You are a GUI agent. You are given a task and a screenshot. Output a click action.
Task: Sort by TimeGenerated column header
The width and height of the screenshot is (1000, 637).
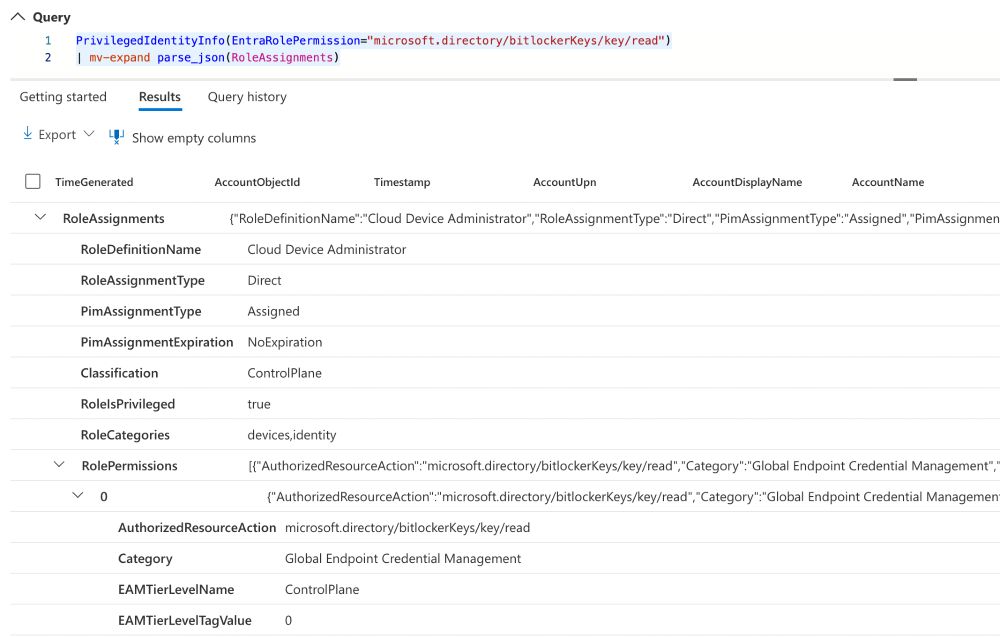coord(94,182)
